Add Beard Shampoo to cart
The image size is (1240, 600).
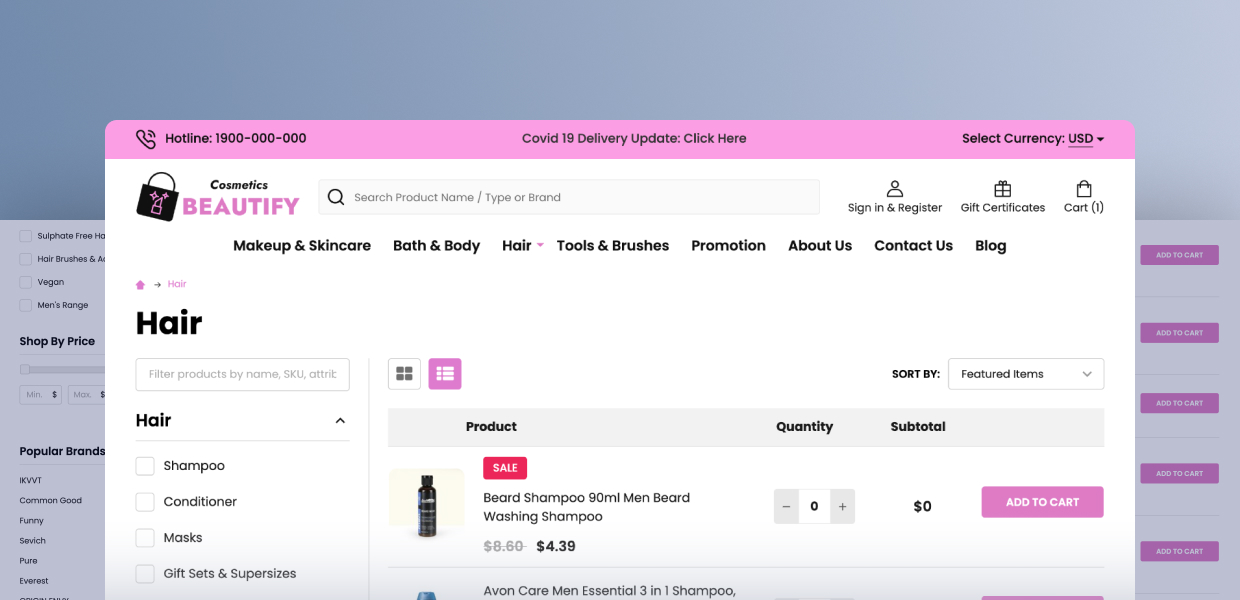coord(1042,501)
